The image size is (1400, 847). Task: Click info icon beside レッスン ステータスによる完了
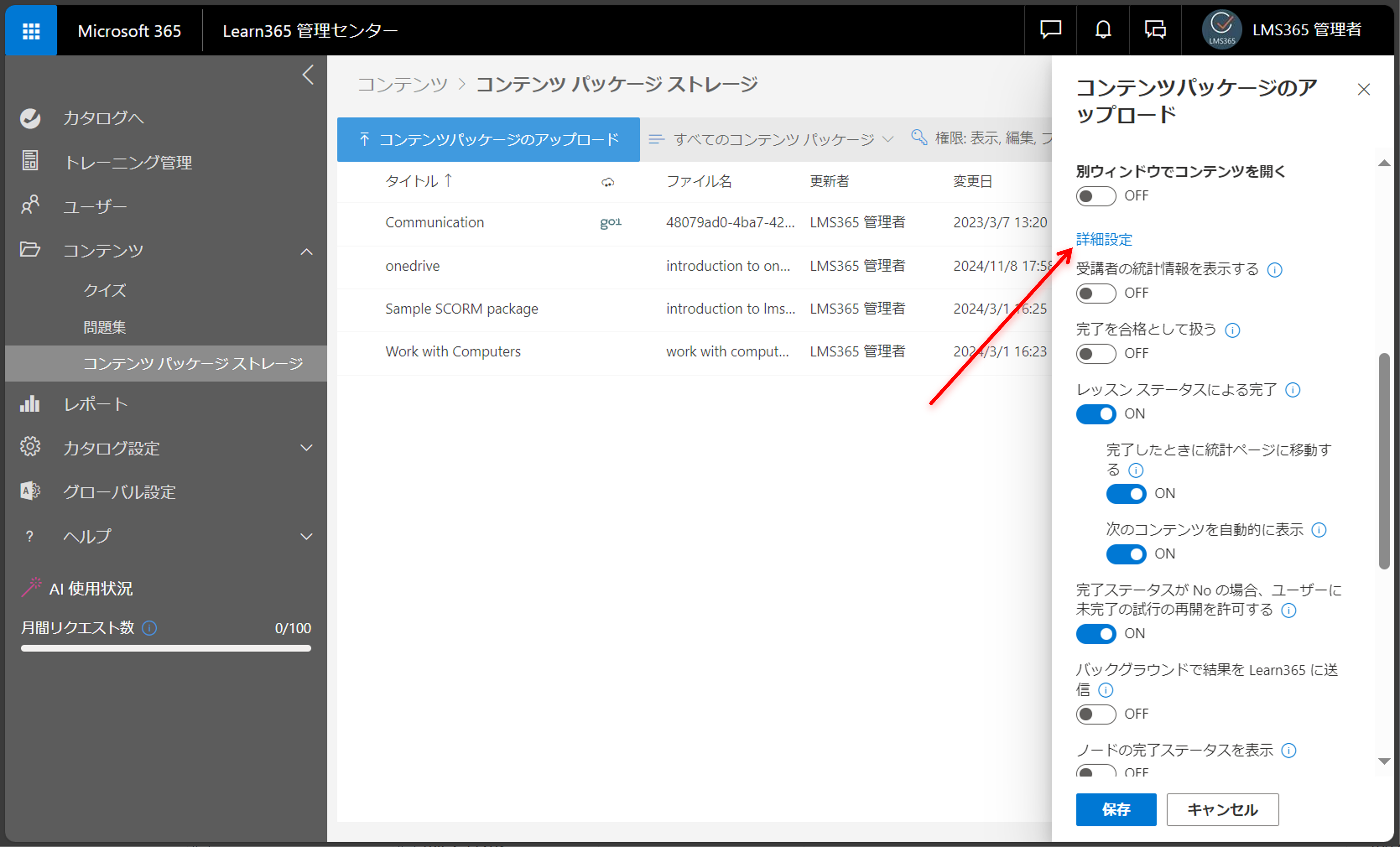tap(1293, 390)
